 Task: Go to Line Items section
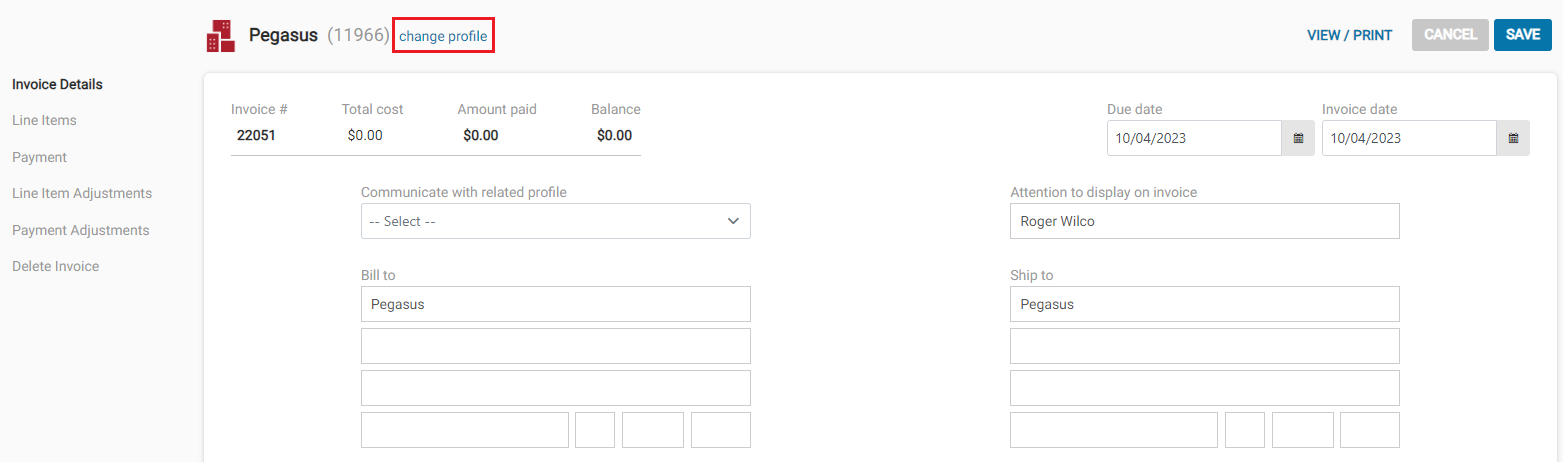(x=44, y=120)
